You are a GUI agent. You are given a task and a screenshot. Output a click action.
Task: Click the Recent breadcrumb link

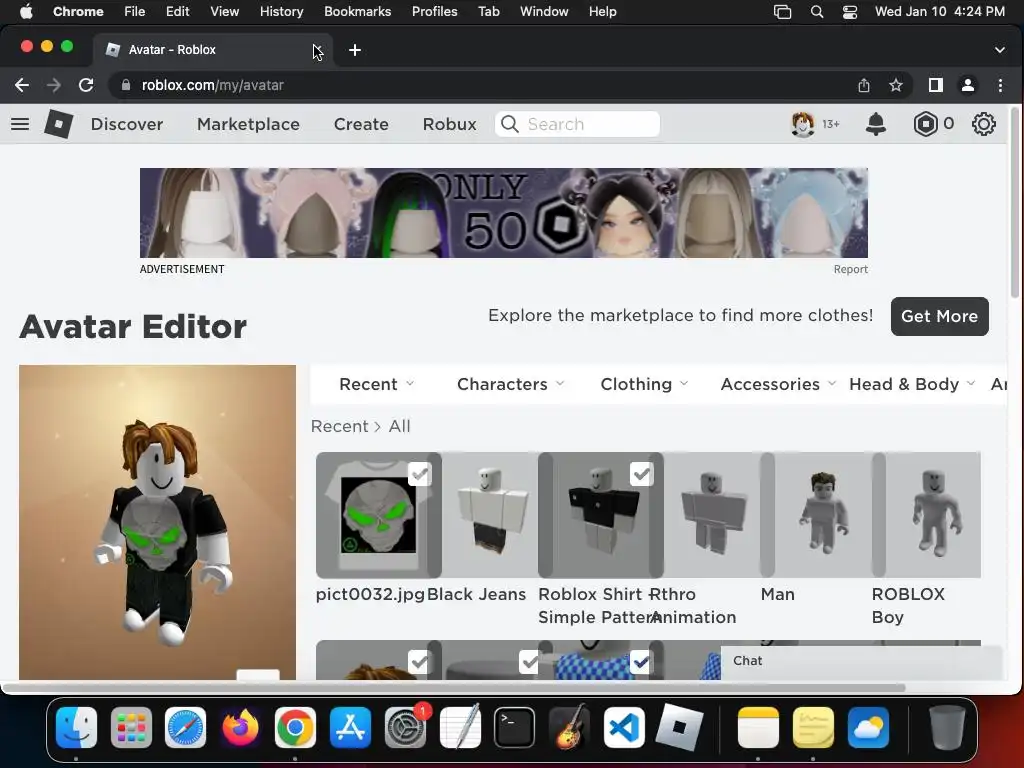pyautogui.click(x=340, y=426)
